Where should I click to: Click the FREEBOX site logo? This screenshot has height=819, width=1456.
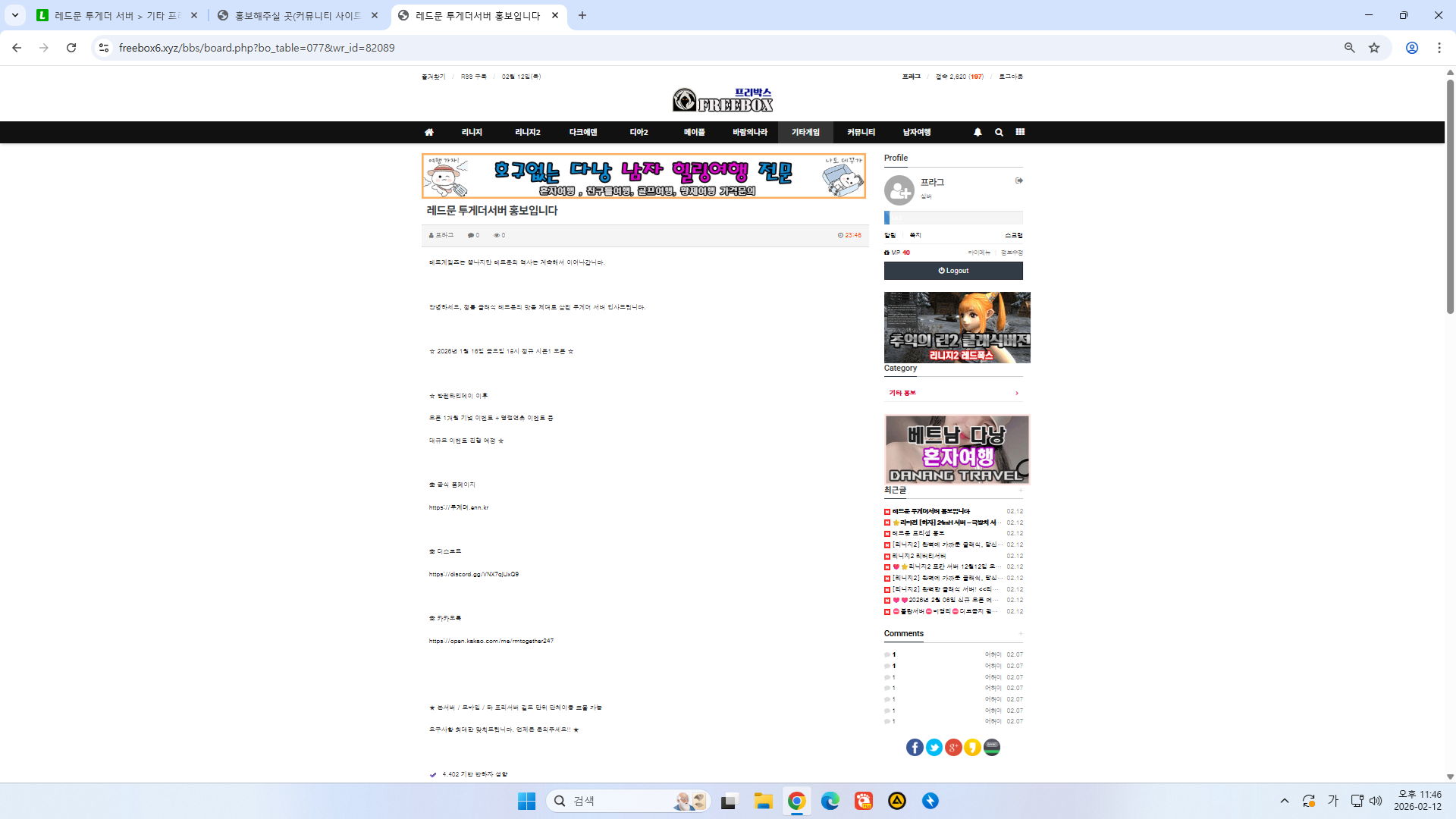[722, 99]
